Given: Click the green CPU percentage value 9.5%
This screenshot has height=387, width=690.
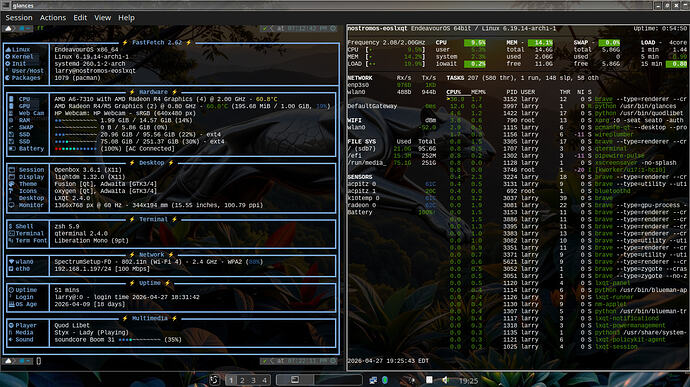Looking at the screenshot, I should click(x=475, y=43).
